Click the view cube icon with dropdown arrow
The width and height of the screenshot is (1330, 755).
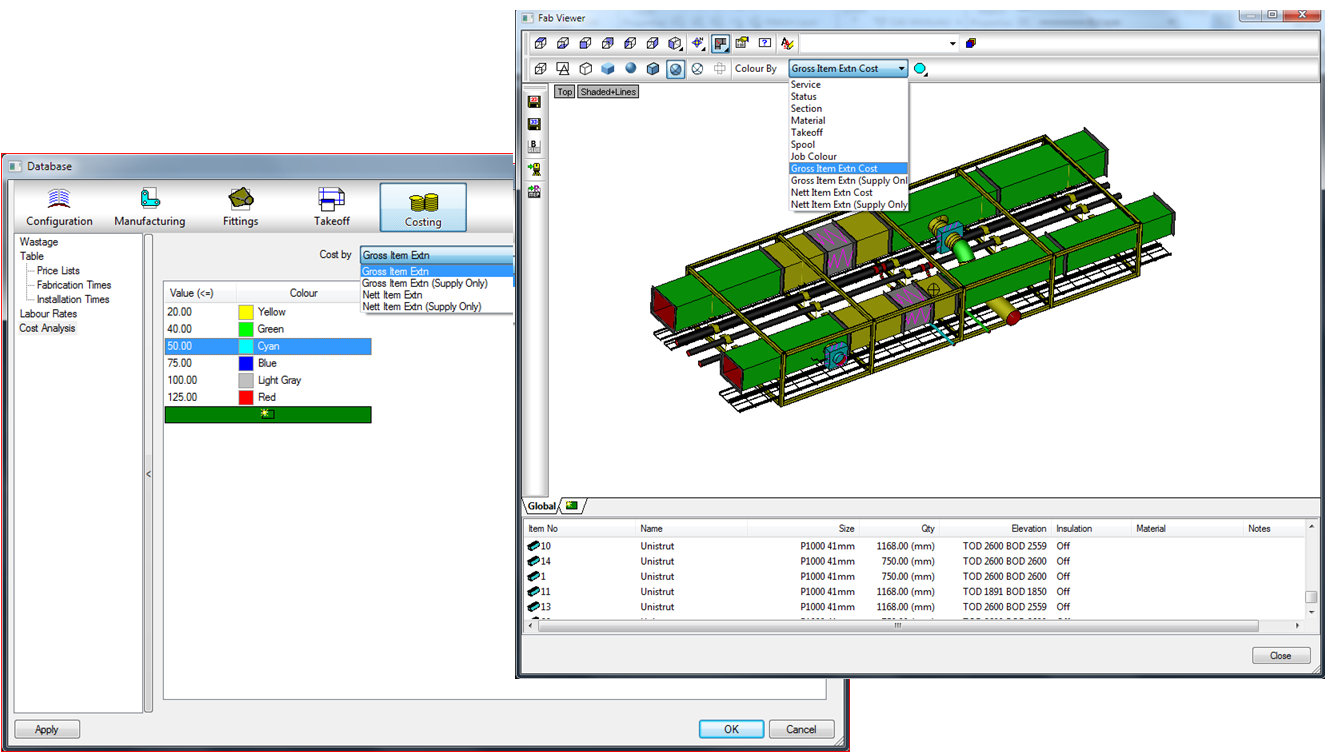675,43
